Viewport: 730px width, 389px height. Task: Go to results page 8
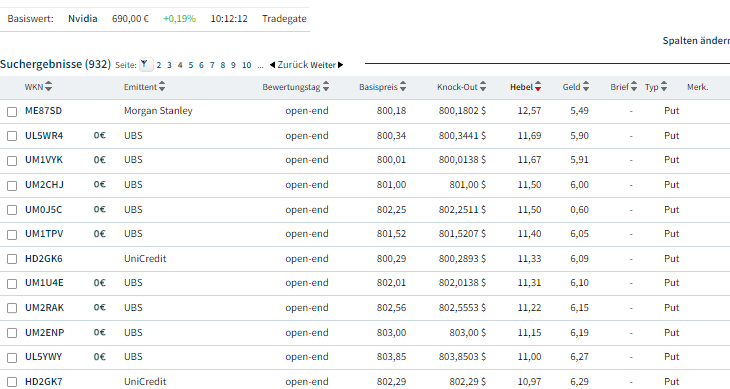click(223, 65)
